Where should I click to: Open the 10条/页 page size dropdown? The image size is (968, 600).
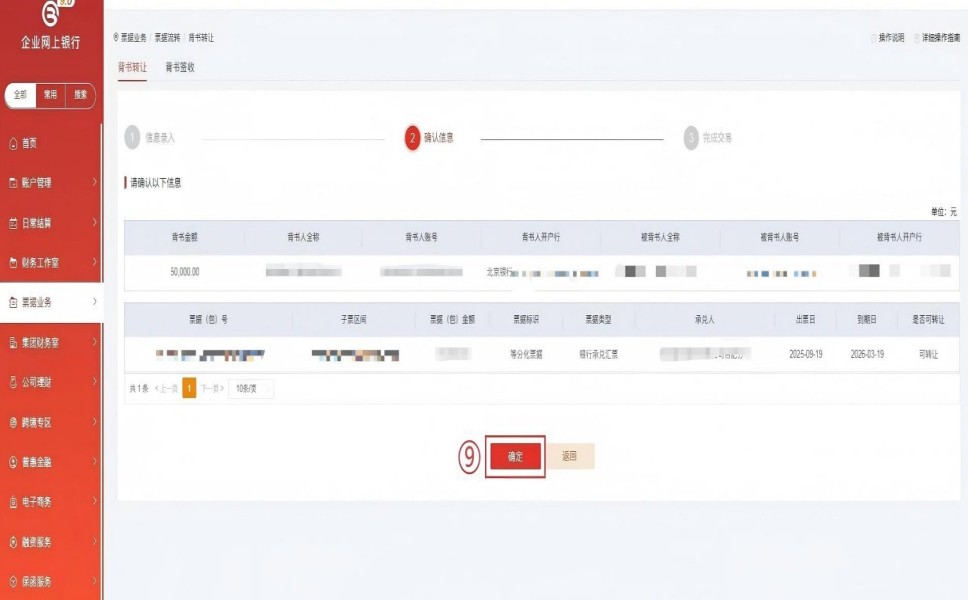pos(250,389)
